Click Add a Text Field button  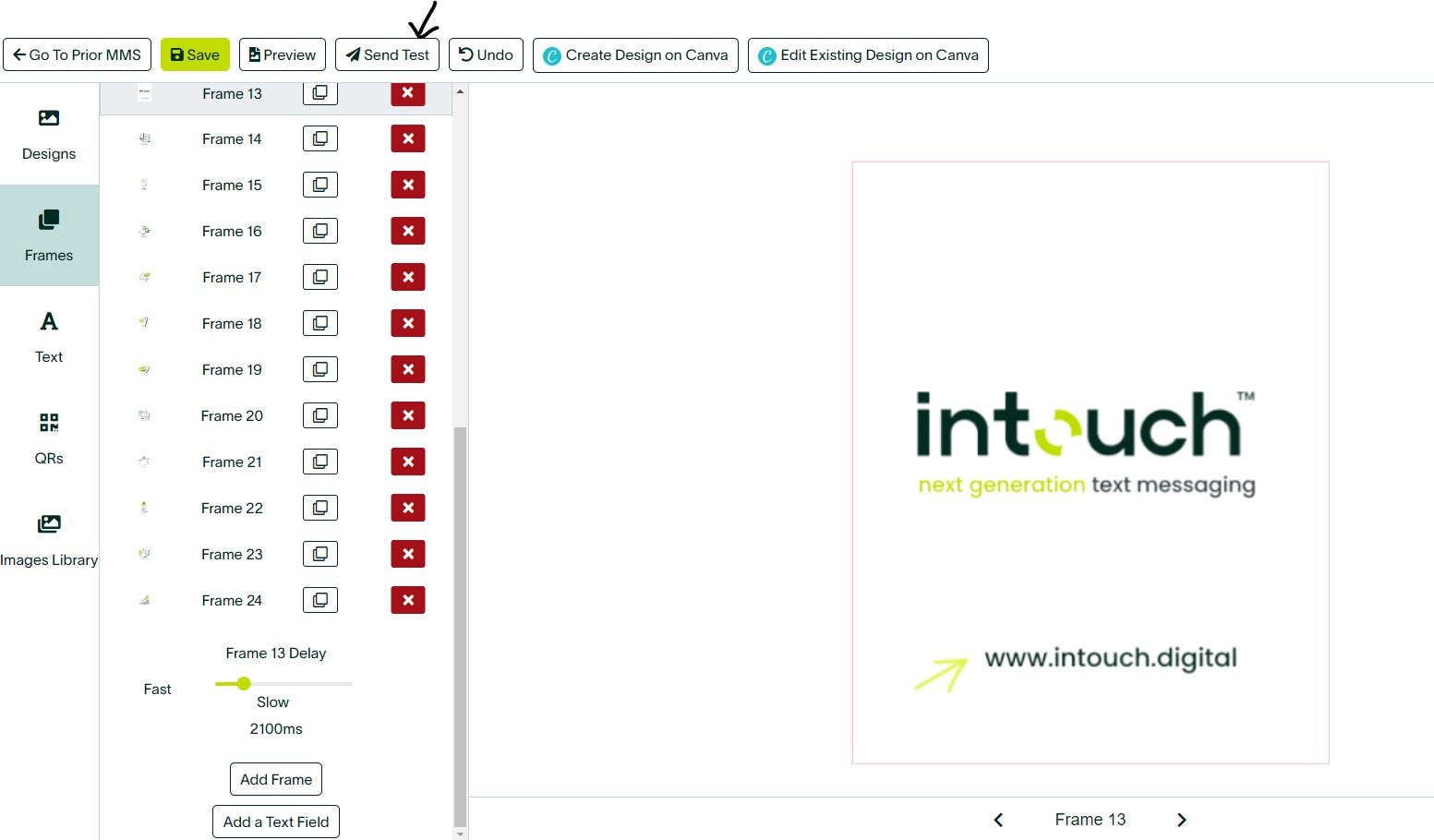[276, 822]
